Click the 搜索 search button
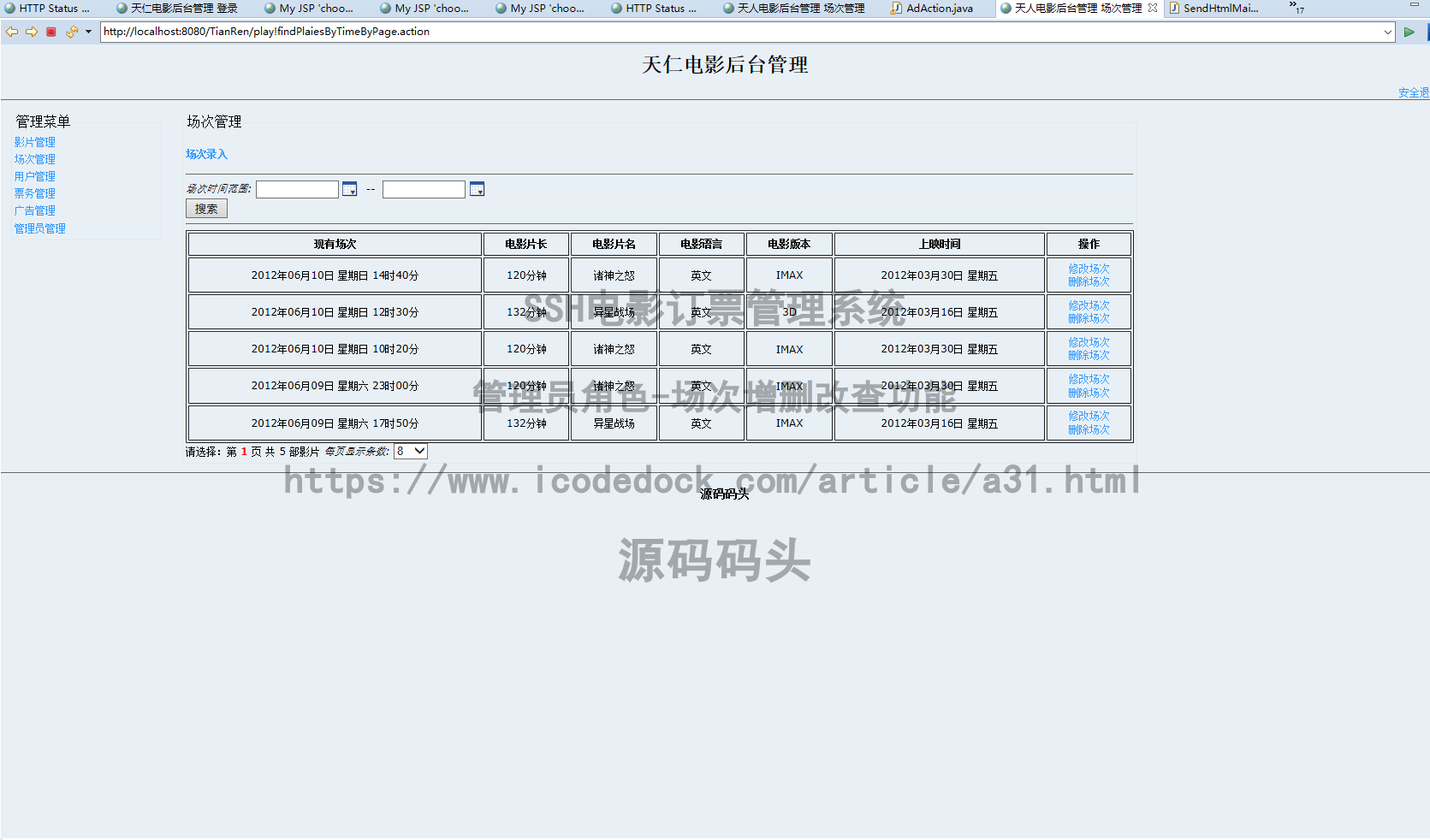Screen dimensions: 1430x840 point(205,208)
